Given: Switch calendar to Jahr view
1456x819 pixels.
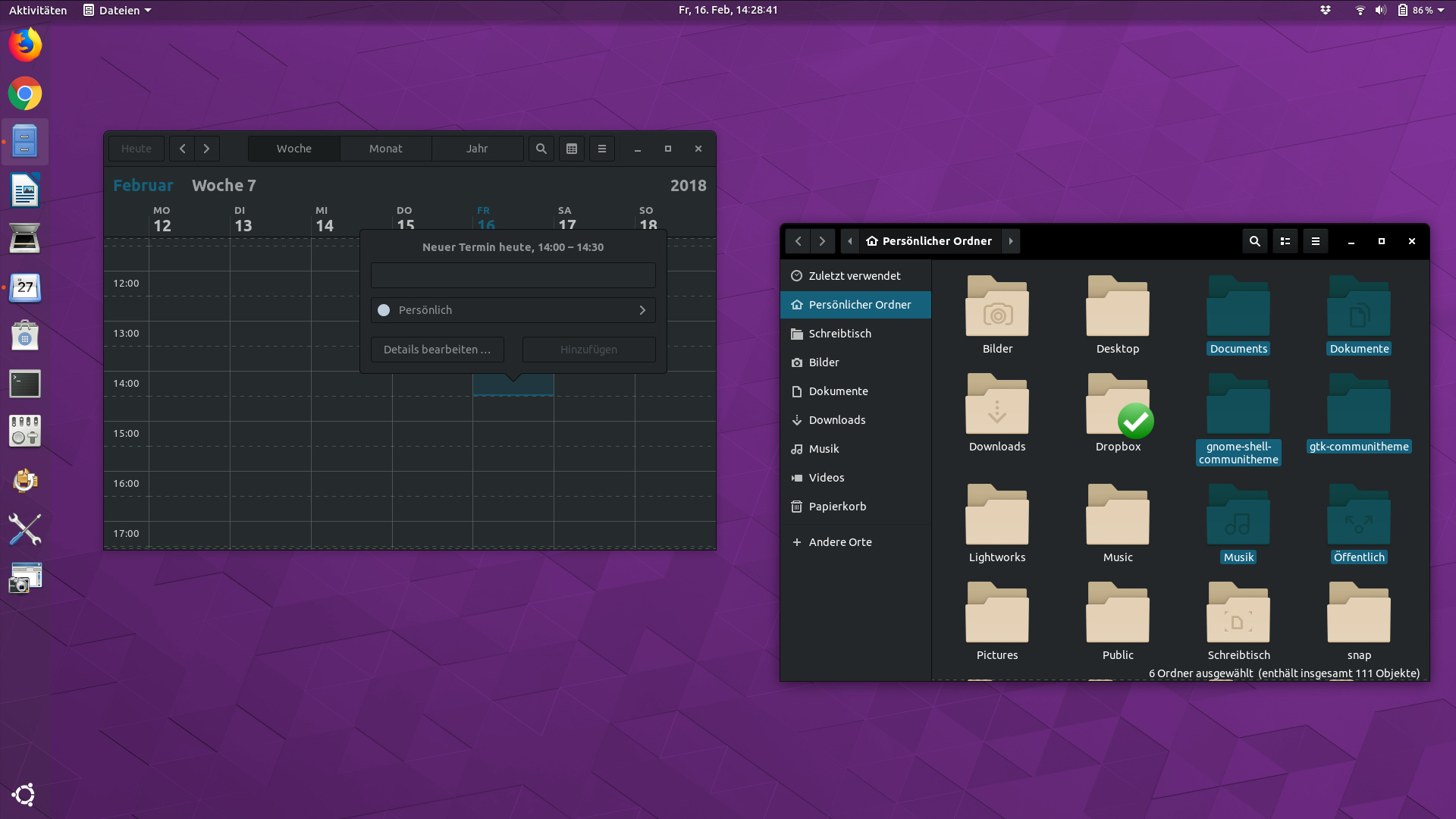Looking at the screenshot, I should click(x=477, y=149).
